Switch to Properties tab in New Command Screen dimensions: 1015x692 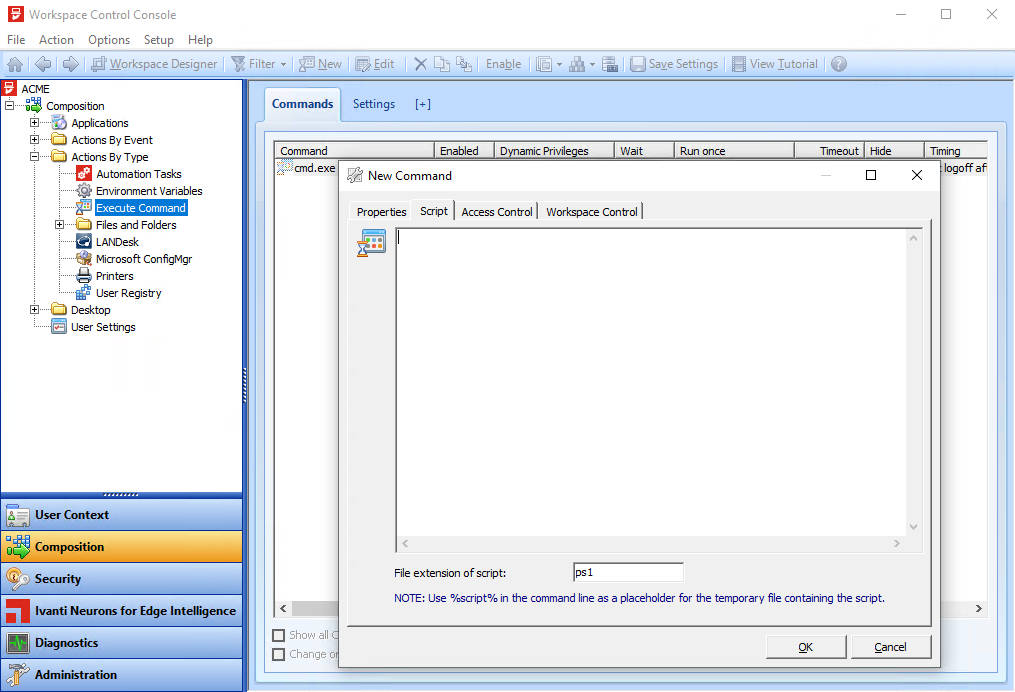[381, 212]
